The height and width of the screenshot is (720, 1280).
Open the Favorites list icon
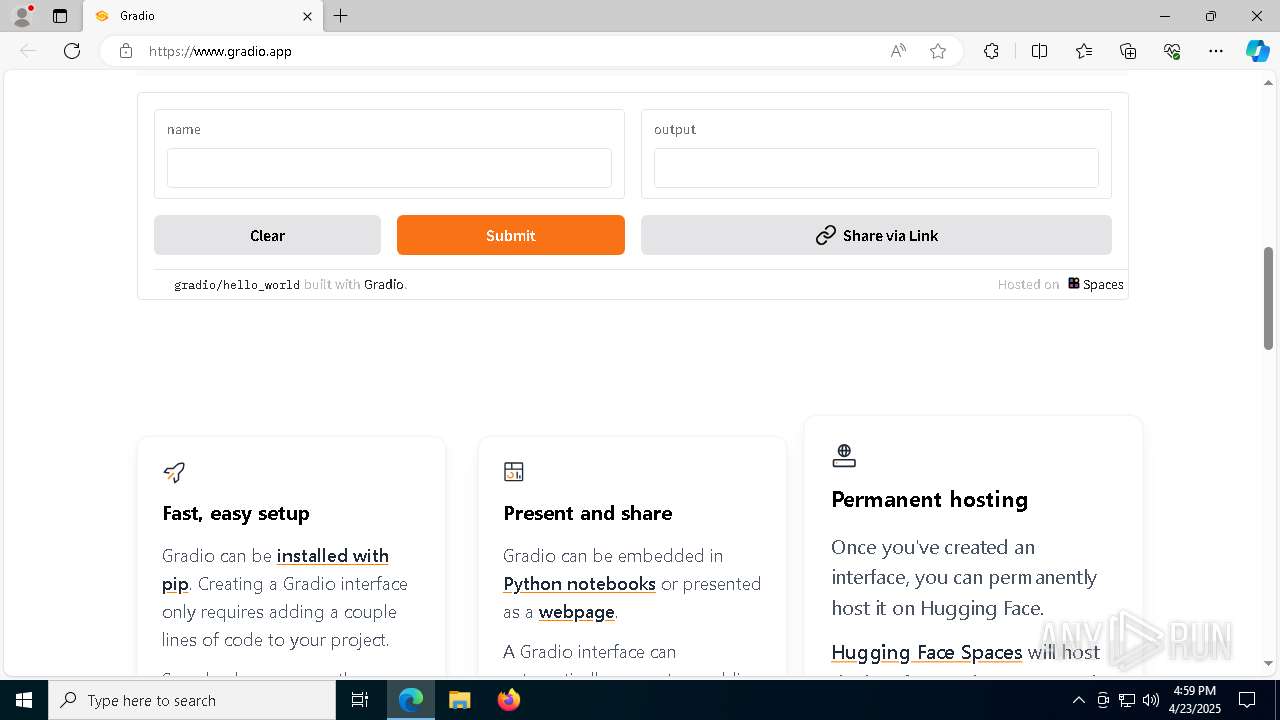tap(1084, 51)
